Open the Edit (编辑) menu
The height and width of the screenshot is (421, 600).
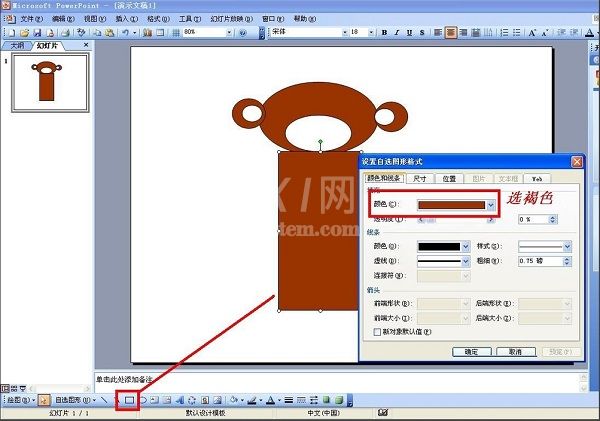click(63, 19)
